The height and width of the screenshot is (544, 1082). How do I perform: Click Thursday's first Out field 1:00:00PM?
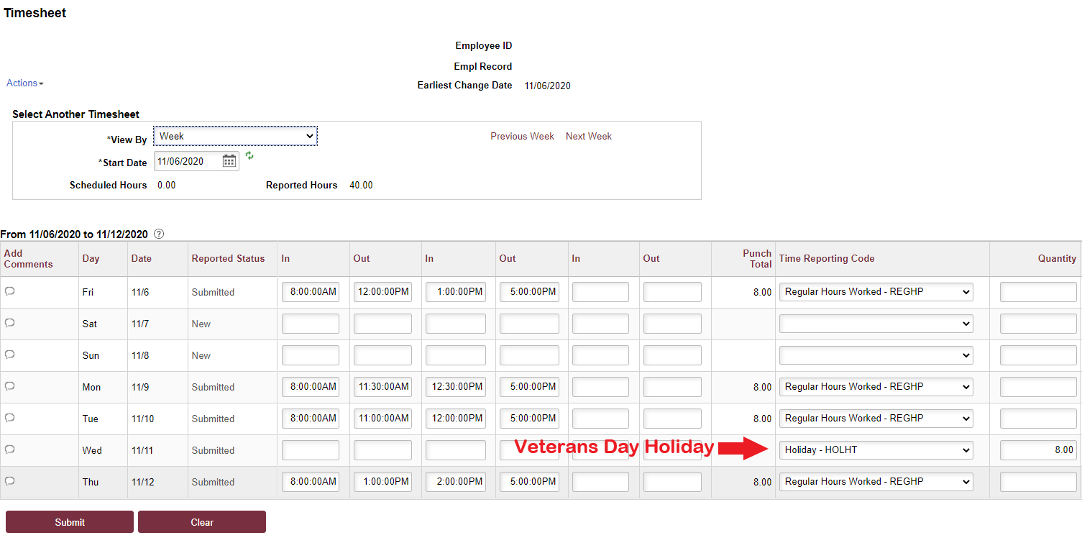[383, 482]
